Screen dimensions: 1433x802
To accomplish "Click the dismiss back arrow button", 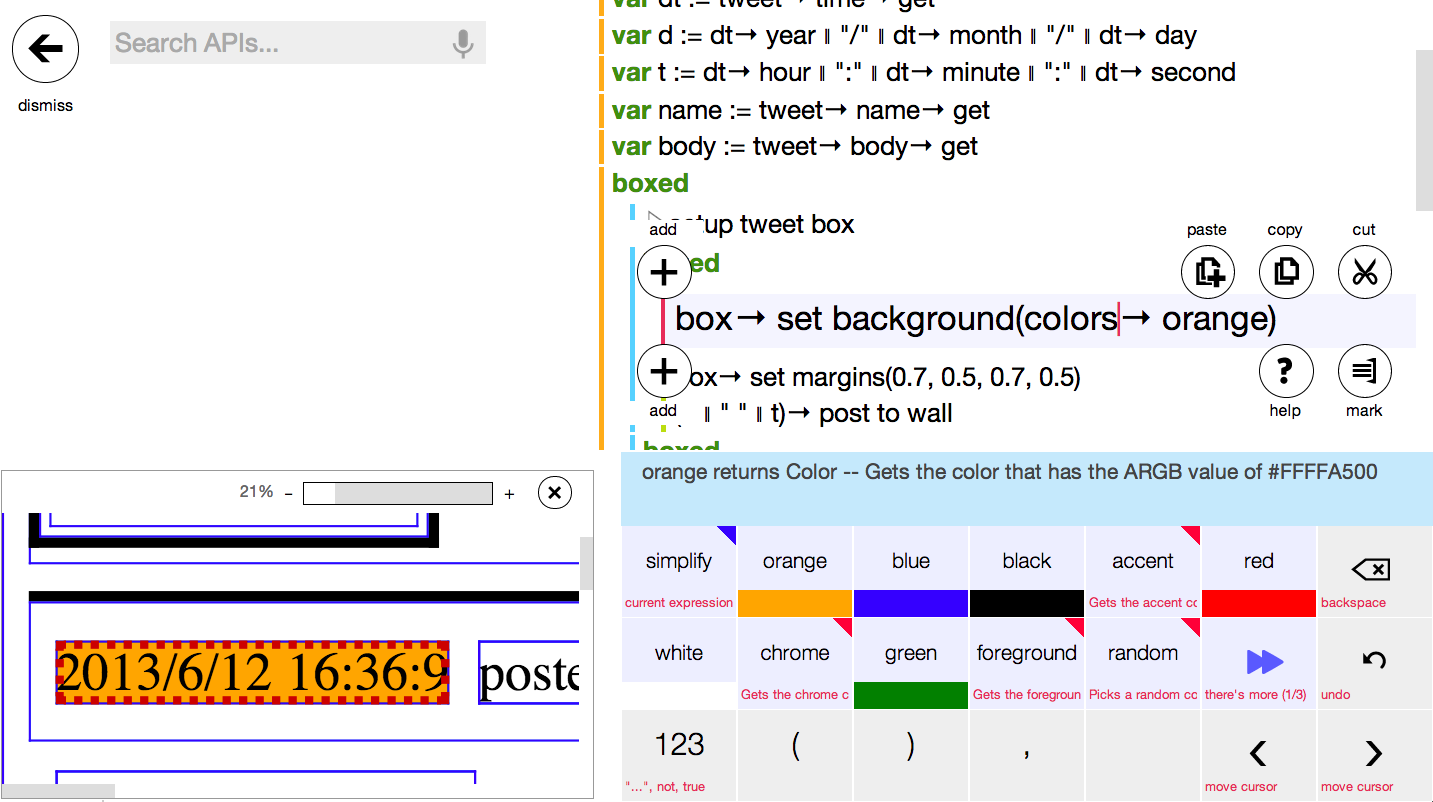I will pyautogui.click(x=45, y=48).
